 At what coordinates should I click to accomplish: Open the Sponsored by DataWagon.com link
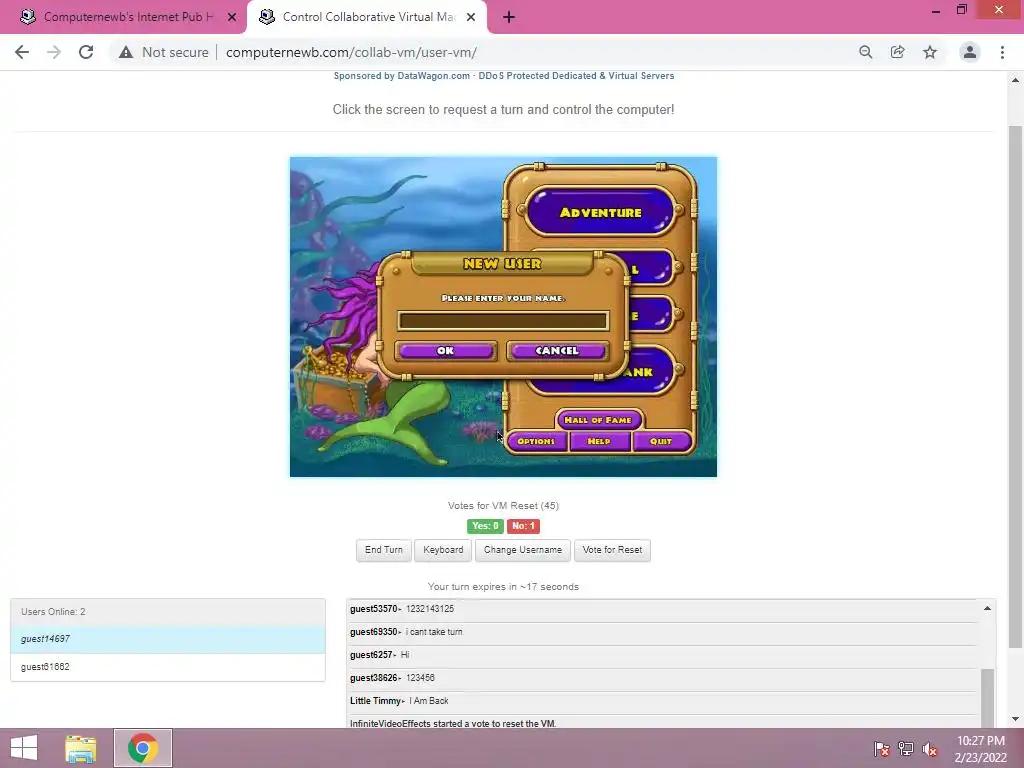click(x=504, y=76)
